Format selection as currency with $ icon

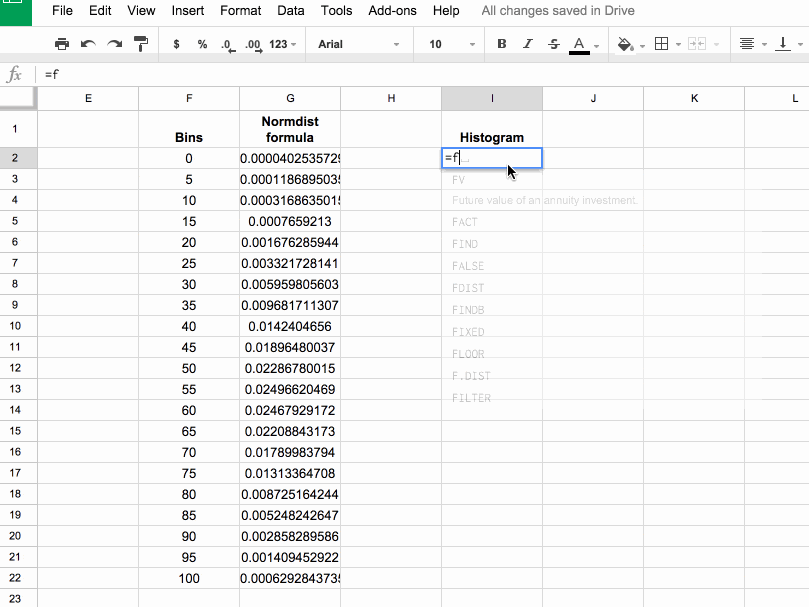click(176, 44)
